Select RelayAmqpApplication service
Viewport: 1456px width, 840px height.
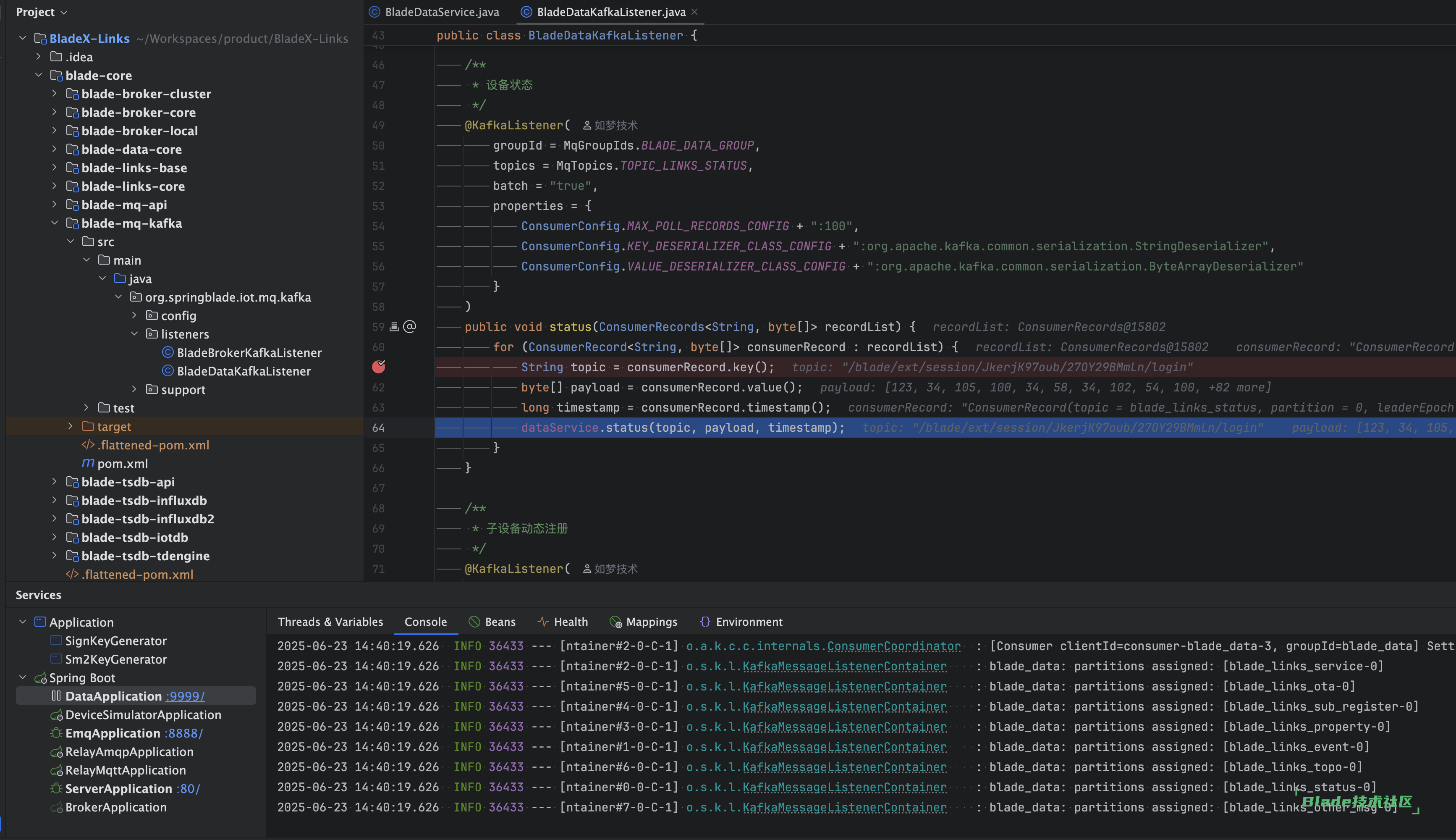[x=129, y=752]
